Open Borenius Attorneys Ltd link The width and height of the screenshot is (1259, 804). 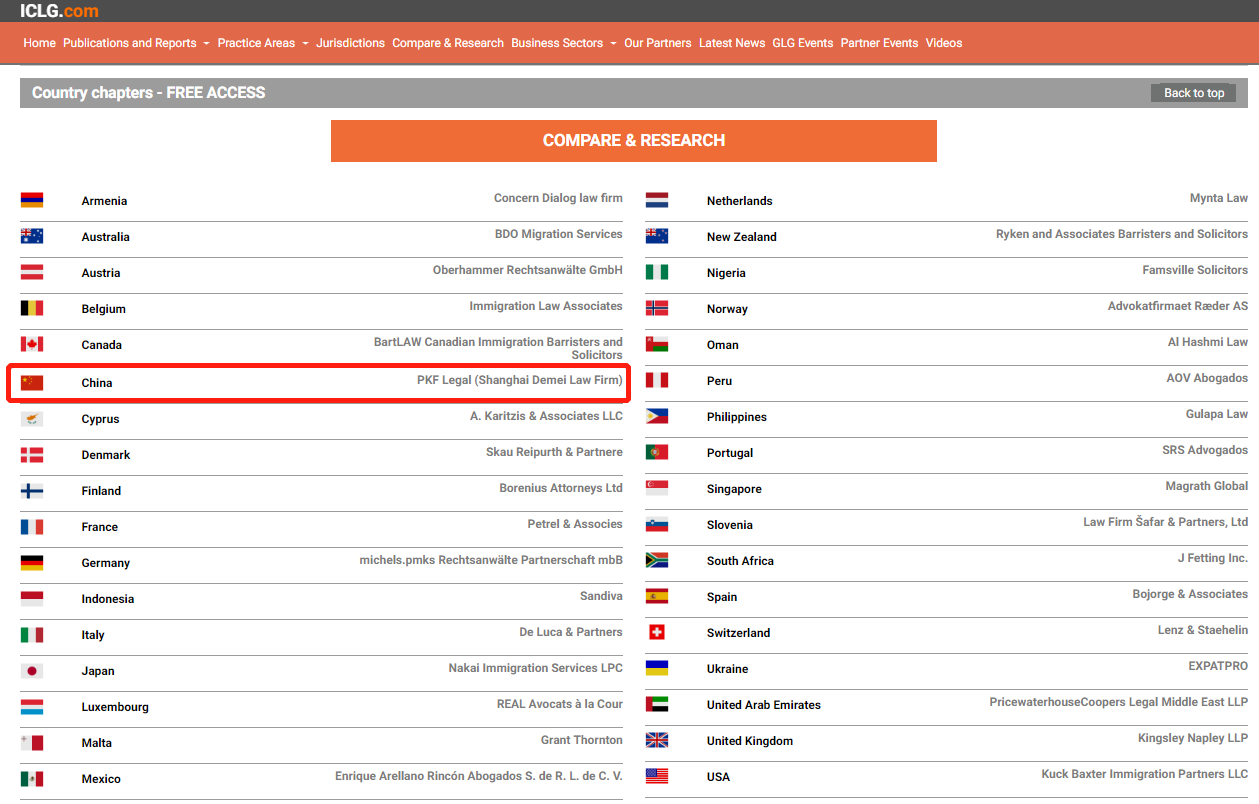tap(561, 488)
